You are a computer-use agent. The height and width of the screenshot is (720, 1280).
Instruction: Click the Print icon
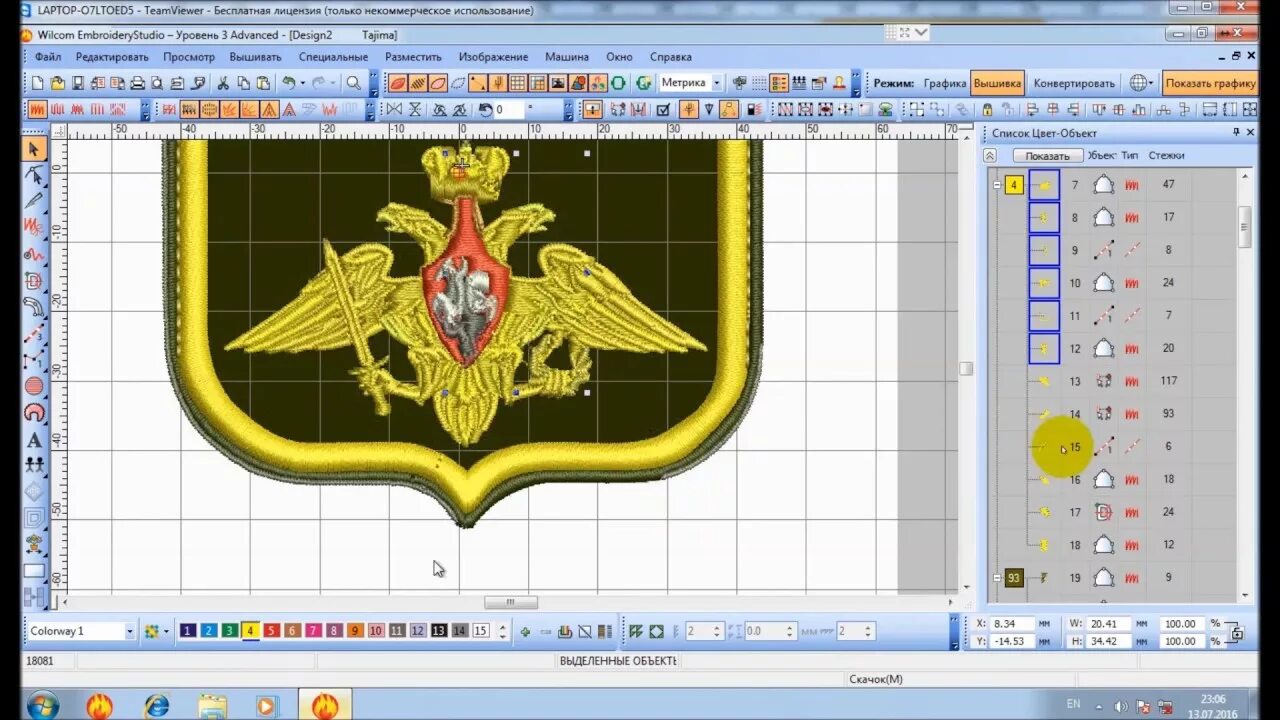point(138,84)
